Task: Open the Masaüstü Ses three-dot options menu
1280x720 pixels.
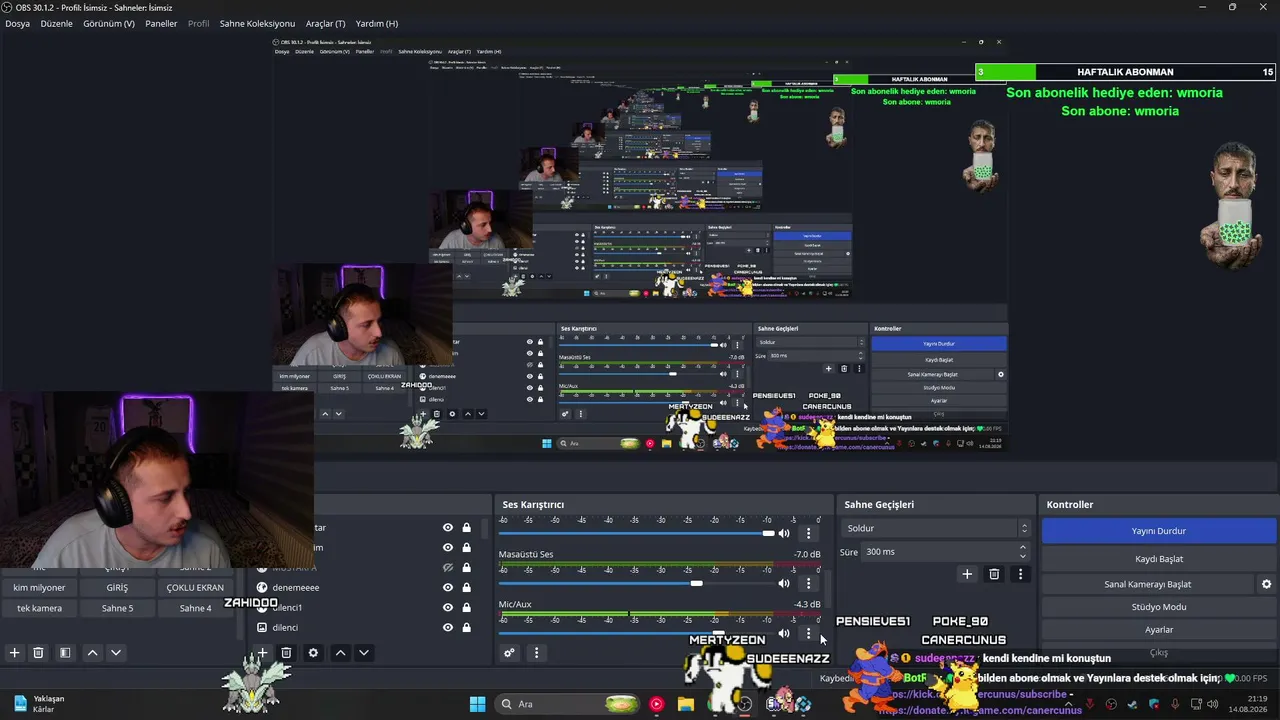Action: (809, 584)
